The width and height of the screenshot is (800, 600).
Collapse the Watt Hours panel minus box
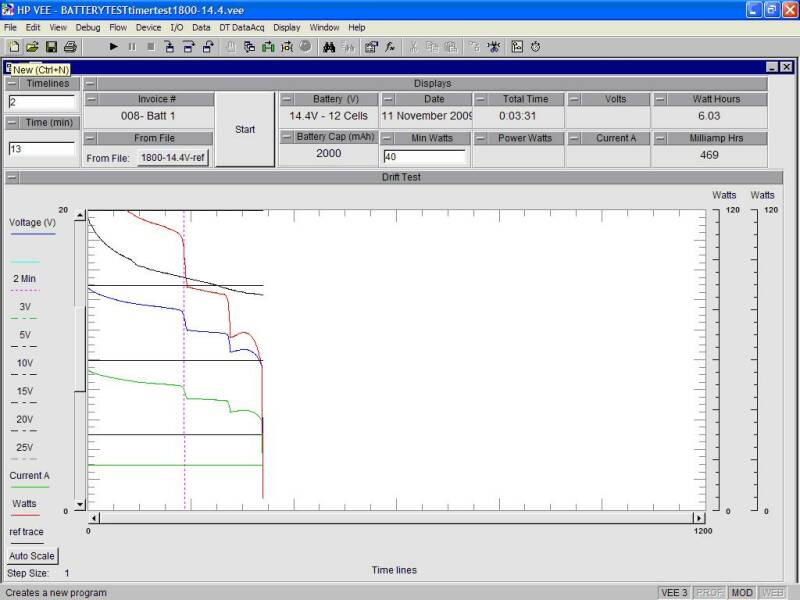pos(660,99)
